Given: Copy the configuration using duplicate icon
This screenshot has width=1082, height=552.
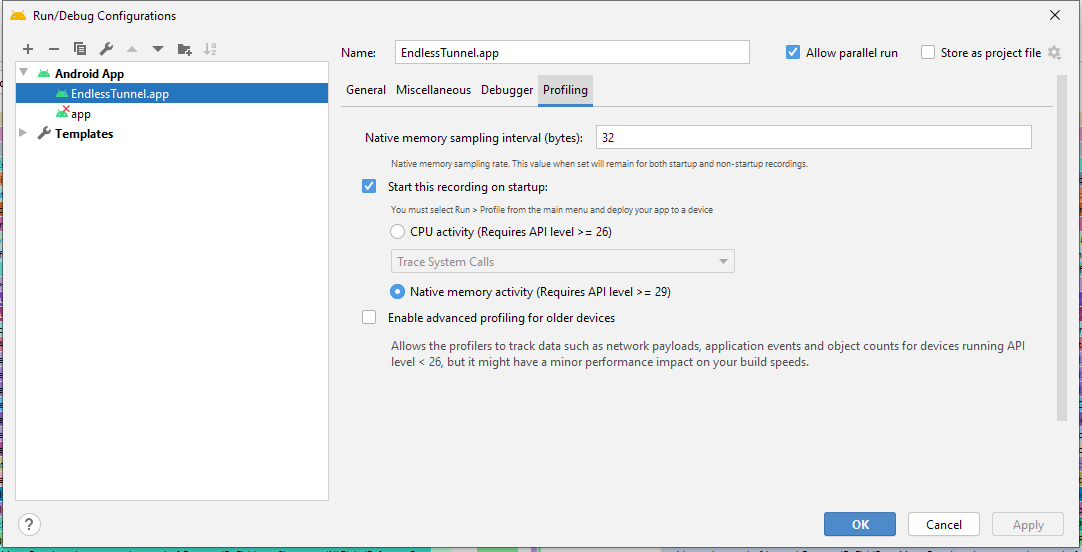Looking at the screenshot, I should coord(80,49).
